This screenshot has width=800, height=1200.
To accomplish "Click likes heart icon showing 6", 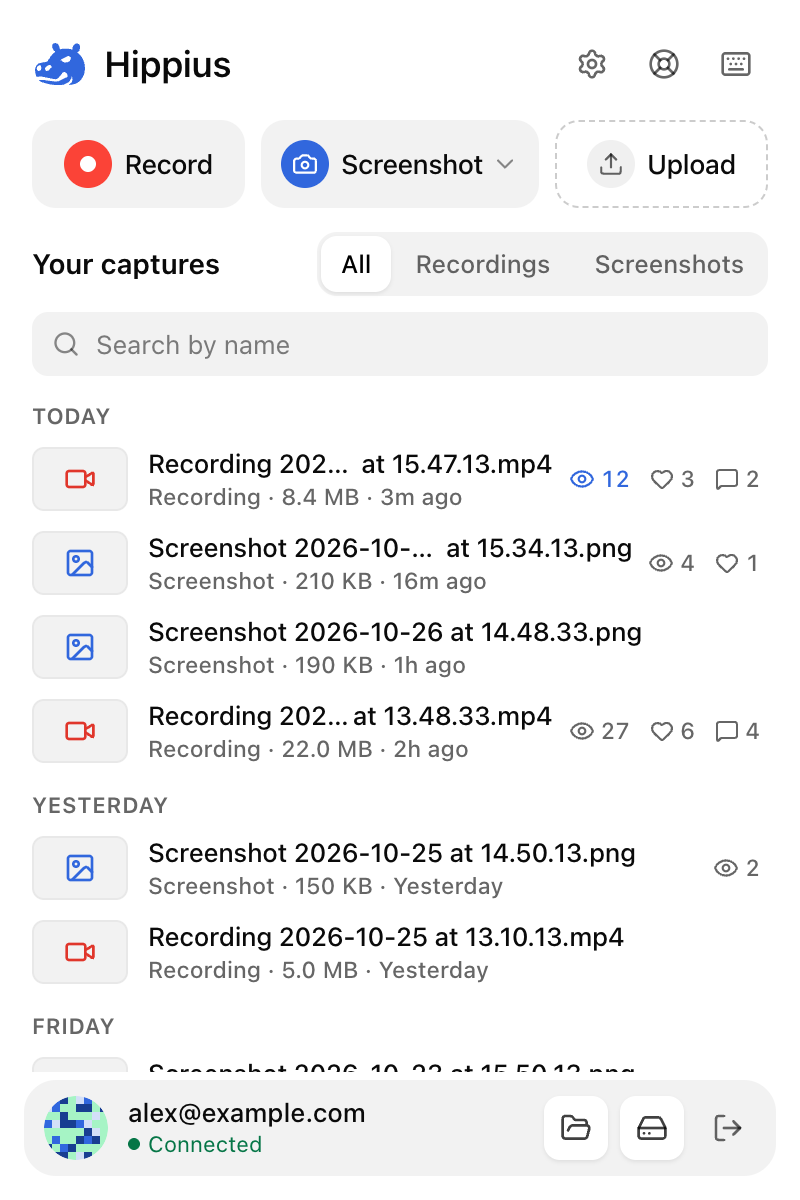I will point(661,732).
